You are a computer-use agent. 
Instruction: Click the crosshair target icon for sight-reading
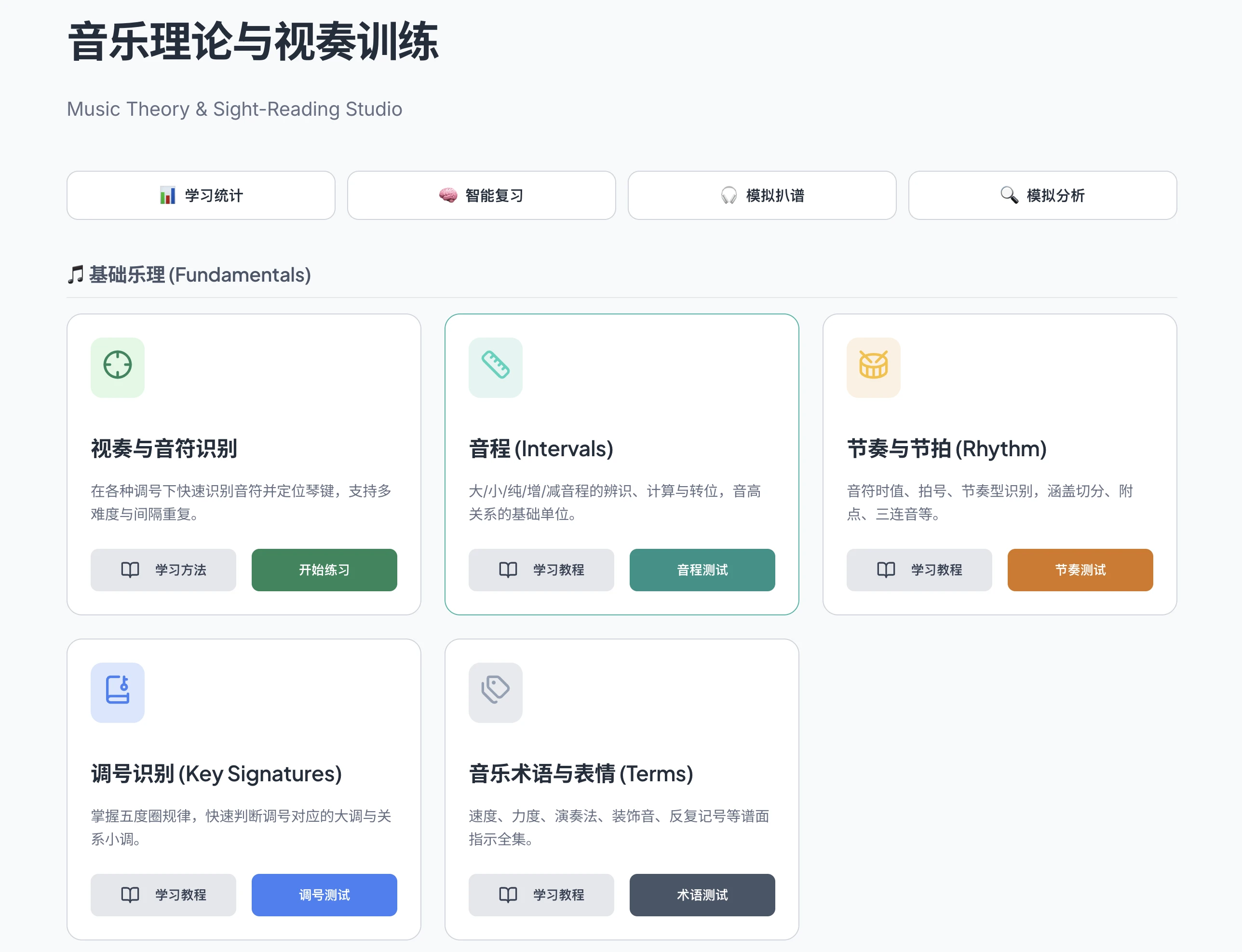pos(117,365)
